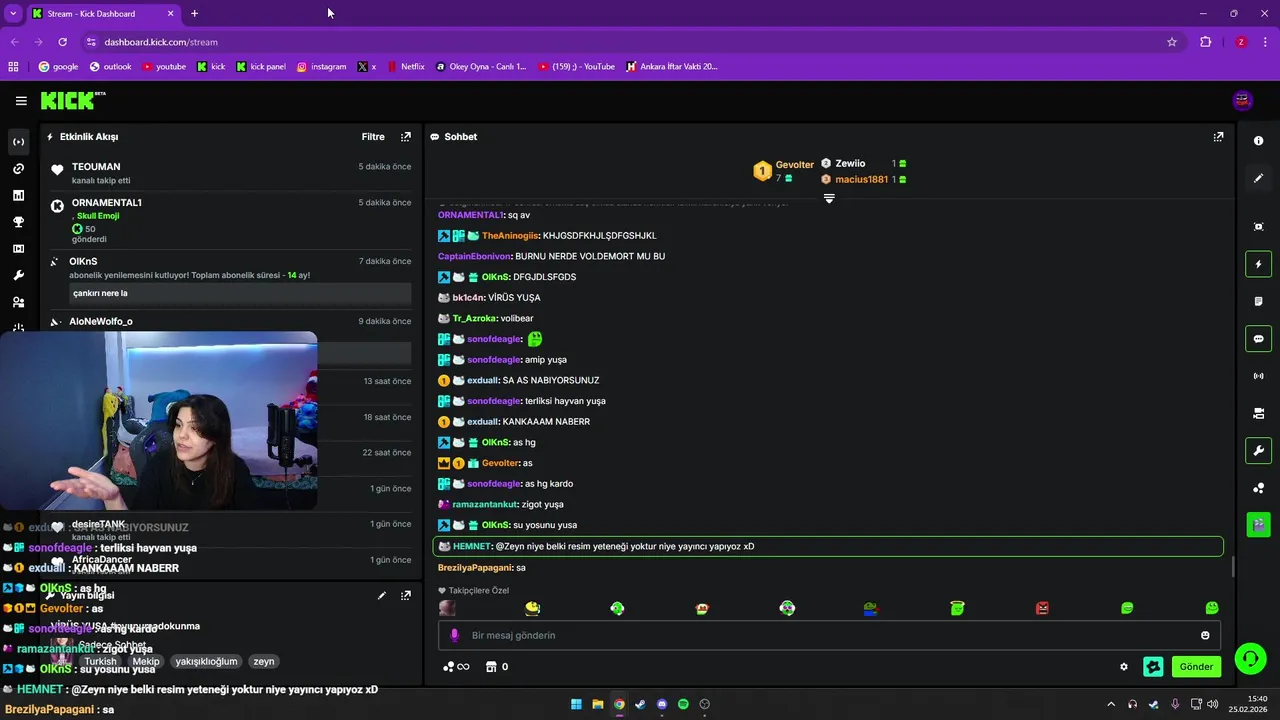Edit Yayın bilgisi with pencil icon
Image resolution: width=1280 pixels, height=720 pixels.
381,595
